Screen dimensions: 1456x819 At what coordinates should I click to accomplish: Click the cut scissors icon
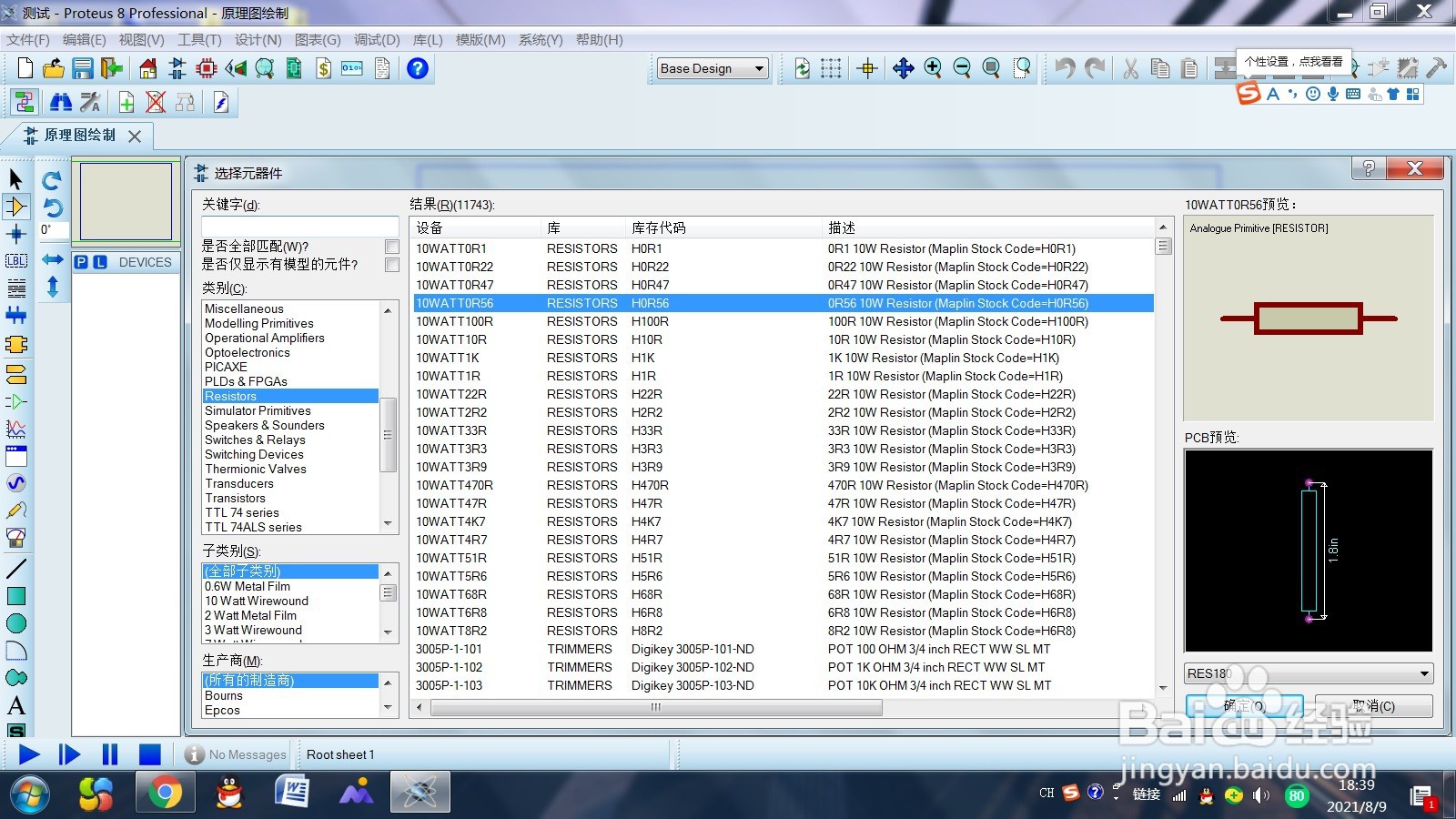click(x=1131, y=68)
